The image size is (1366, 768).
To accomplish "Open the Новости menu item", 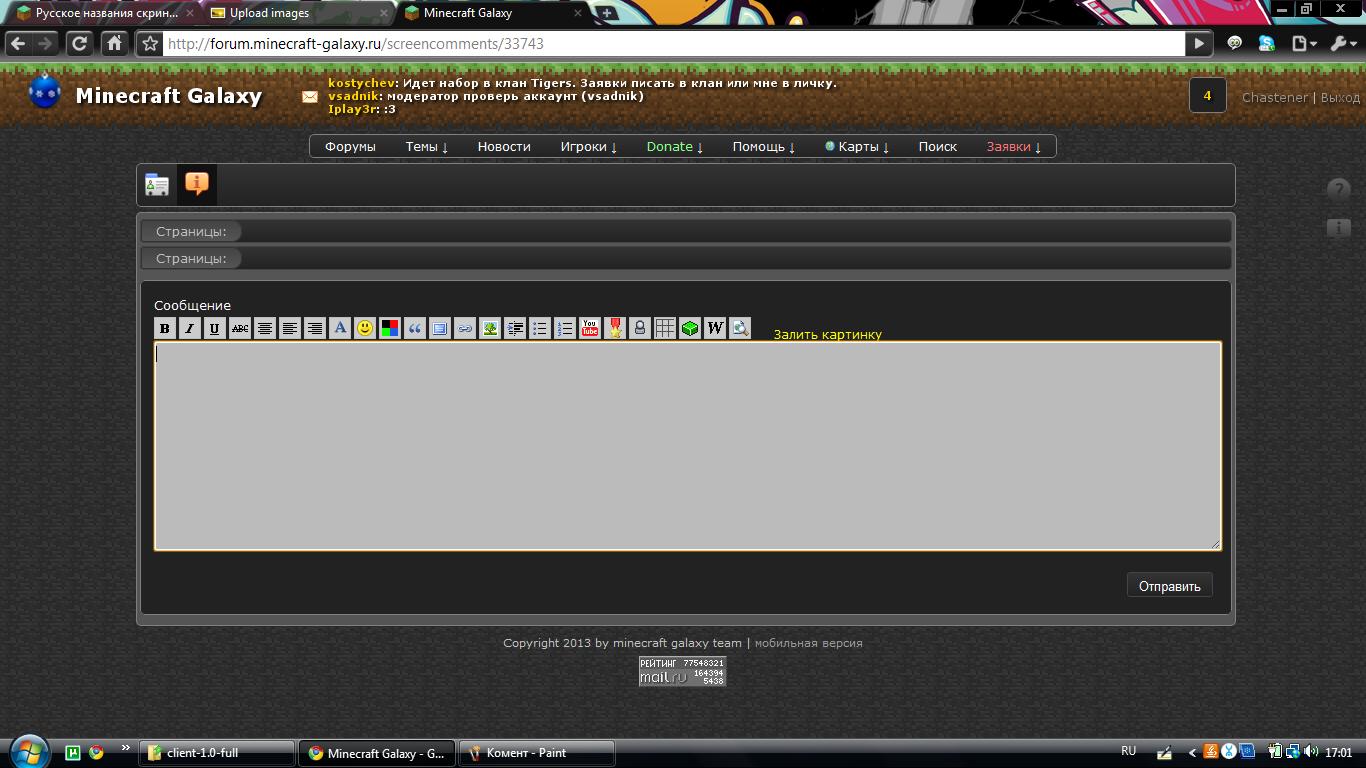I will (x=504, y=147).
